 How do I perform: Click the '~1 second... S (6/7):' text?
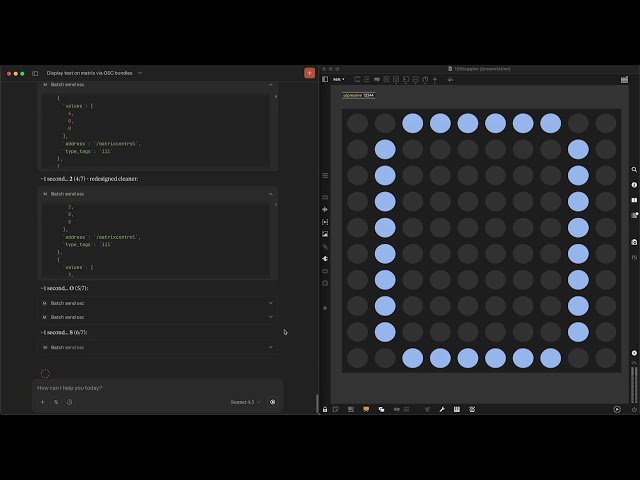click(64, 332)
